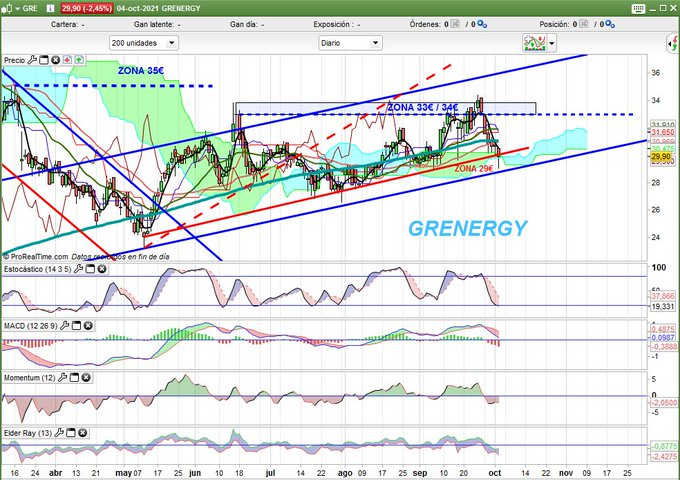Click the info icon next to GRE ticker
Viewport: 680px width, 480px height.
[50, 8]
